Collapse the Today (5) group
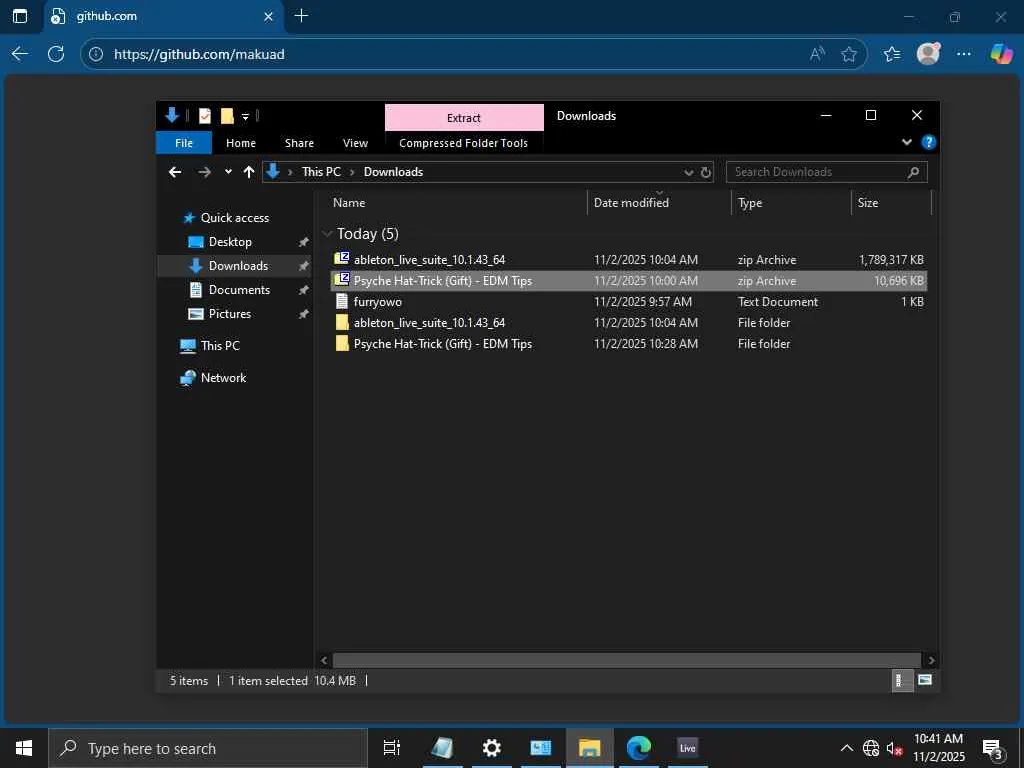The height and width of the screenshot is (768, 1024). [327, 234]
